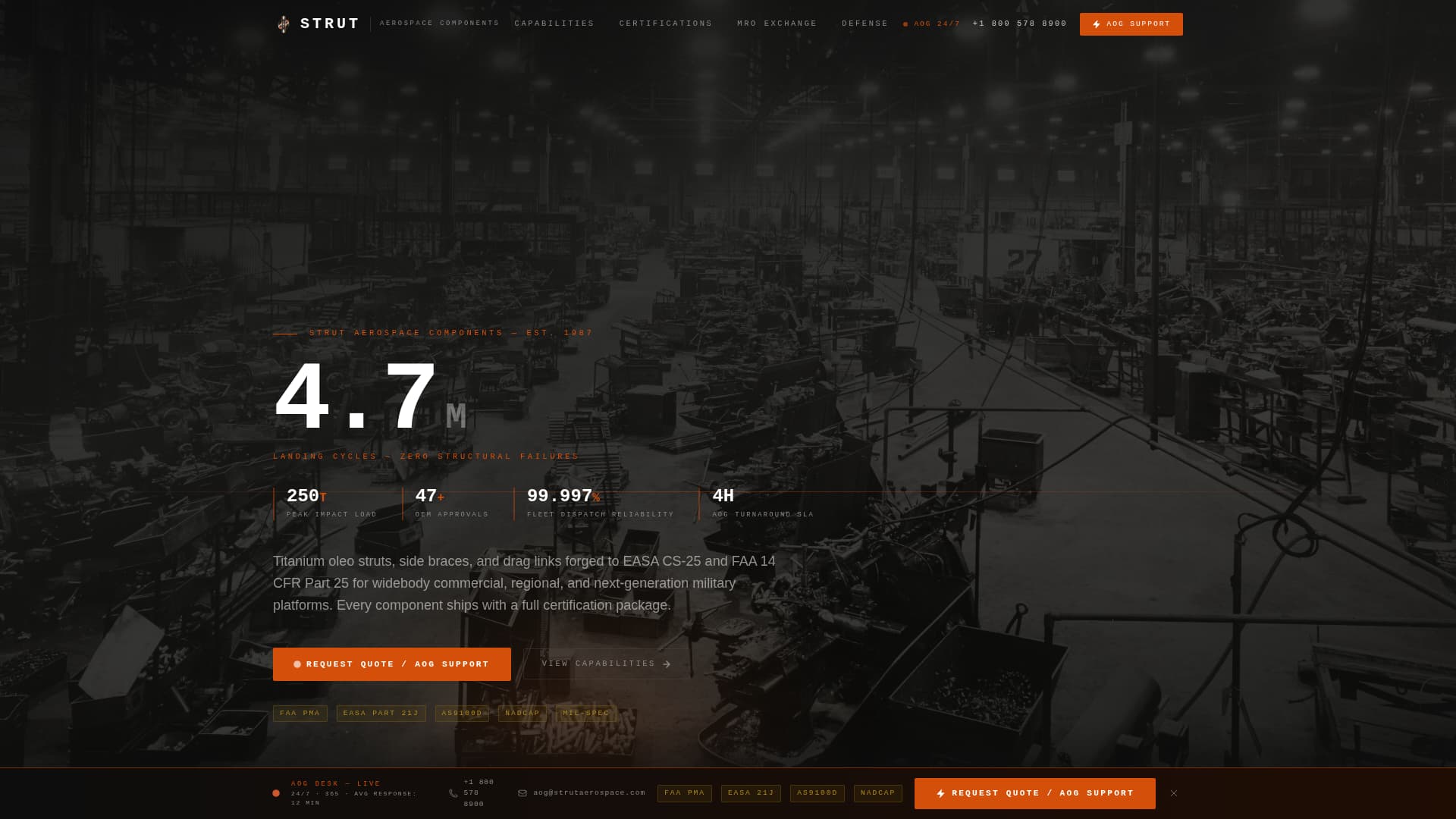Select AEROSPACE COMPONENTS in the top navigation

439,24
